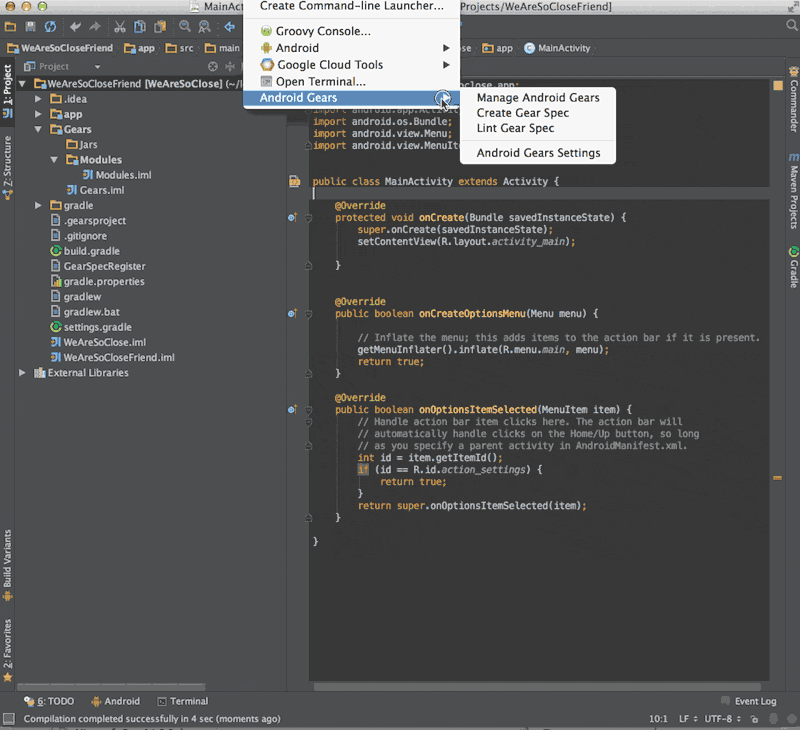Find using the magnifier toolbar icon
The image size is (800, 730).
(185, 27)
